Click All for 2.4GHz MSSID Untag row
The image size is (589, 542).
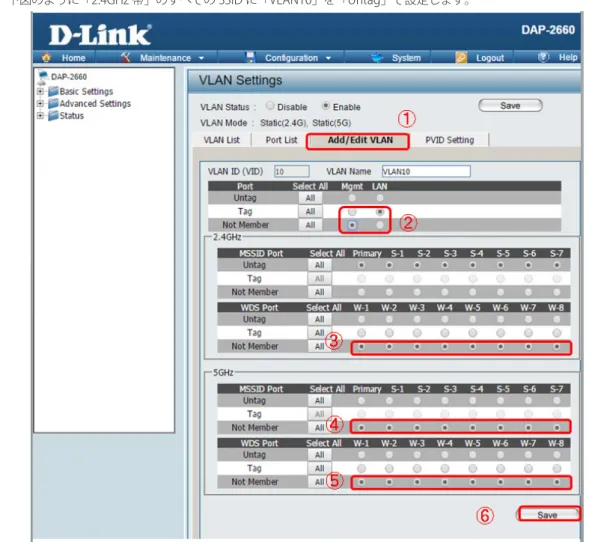(320, 265)
